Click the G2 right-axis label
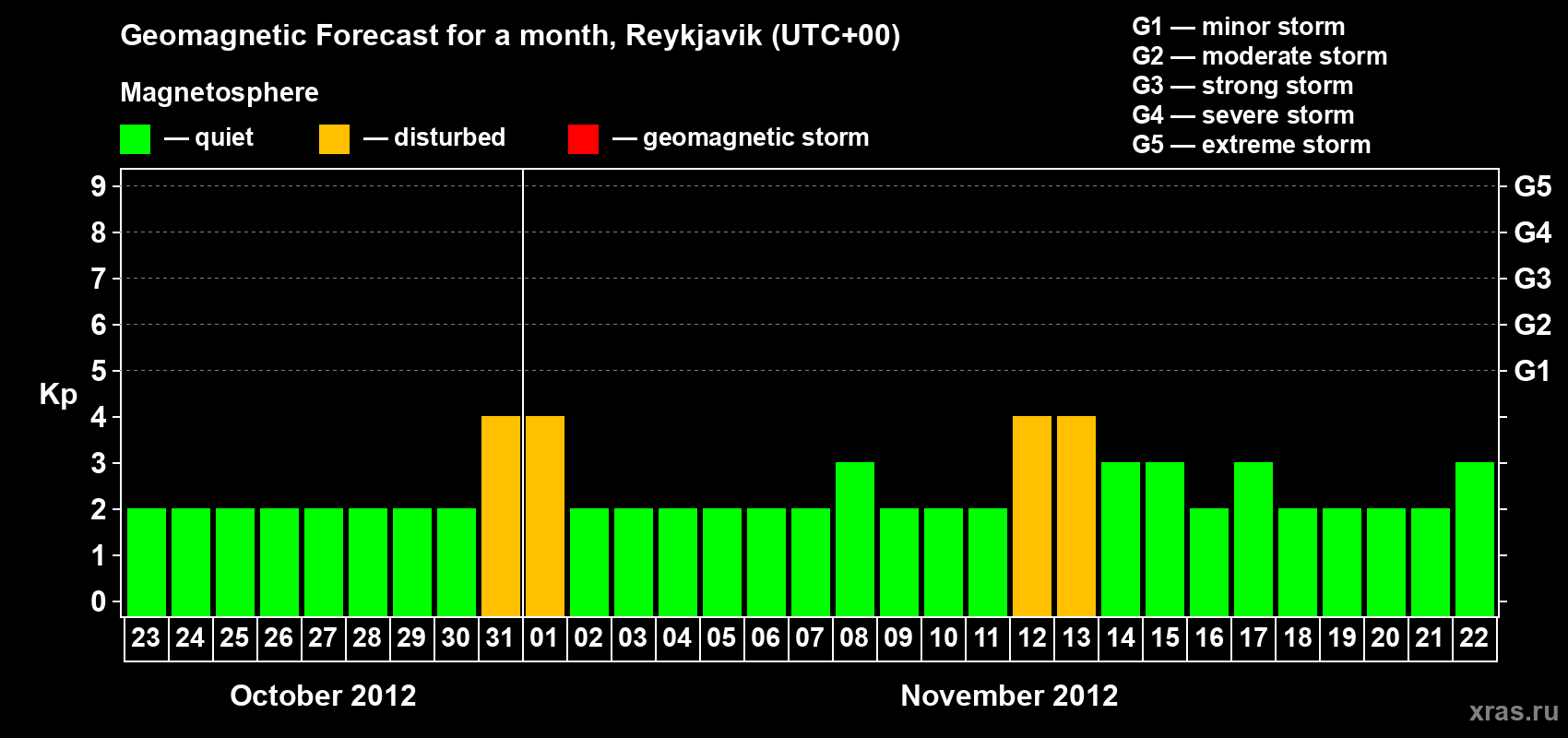Screen dimensions: 1568x738 pos(1533,325)
